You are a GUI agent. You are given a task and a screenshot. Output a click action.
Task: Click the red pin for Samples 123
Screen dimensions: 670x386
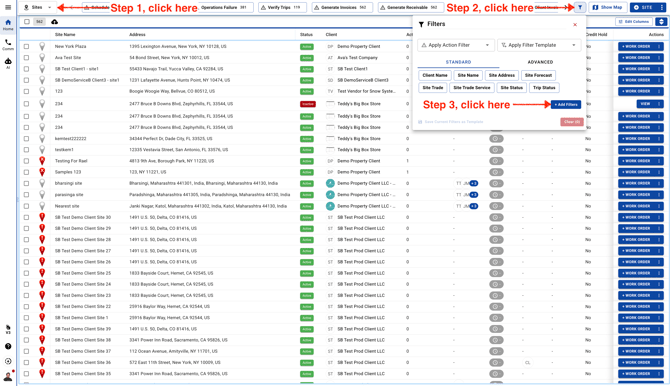[x=42, y=172]
